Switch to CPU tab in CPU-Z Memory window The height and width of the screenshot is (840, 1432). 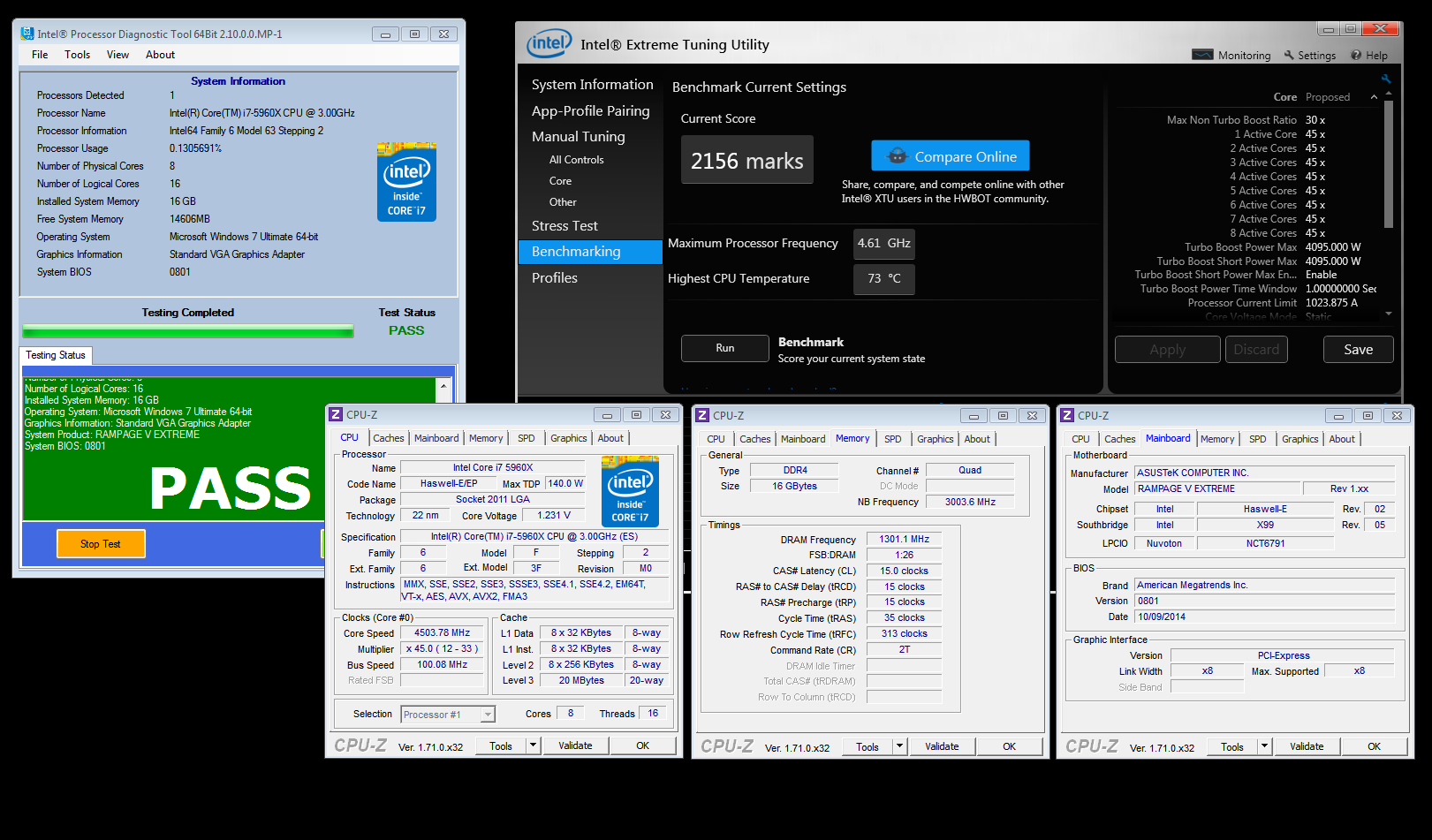pos(716,439)
